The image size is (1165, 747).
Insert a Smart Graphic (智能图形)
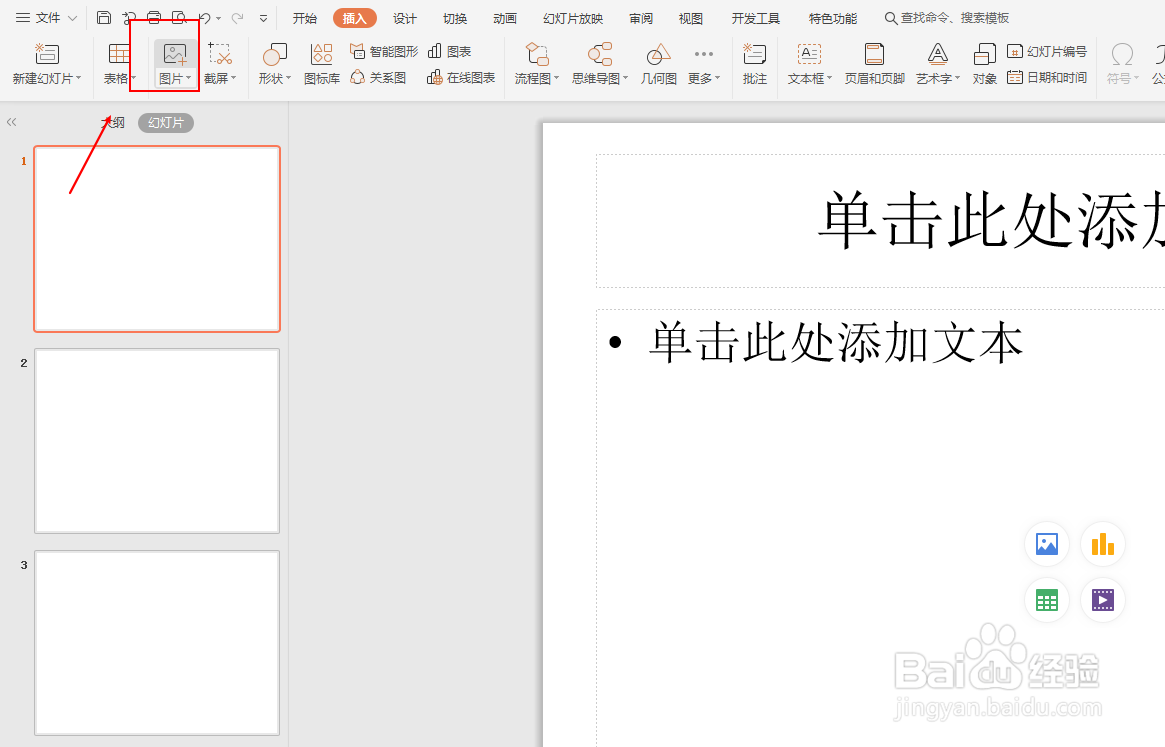click(x=384, y=51)
